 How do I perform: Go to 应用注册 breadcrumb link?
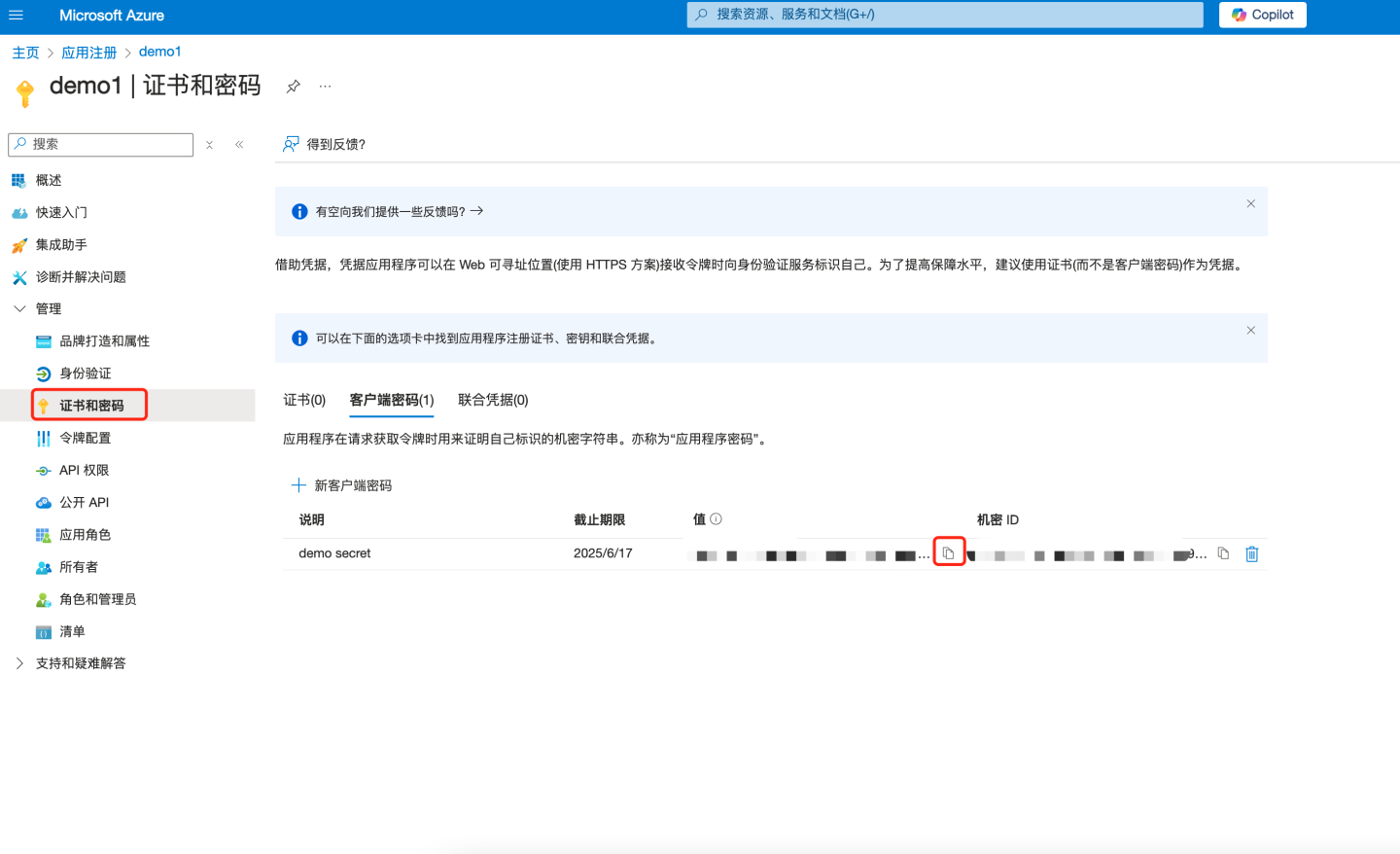tap(88, 53)
